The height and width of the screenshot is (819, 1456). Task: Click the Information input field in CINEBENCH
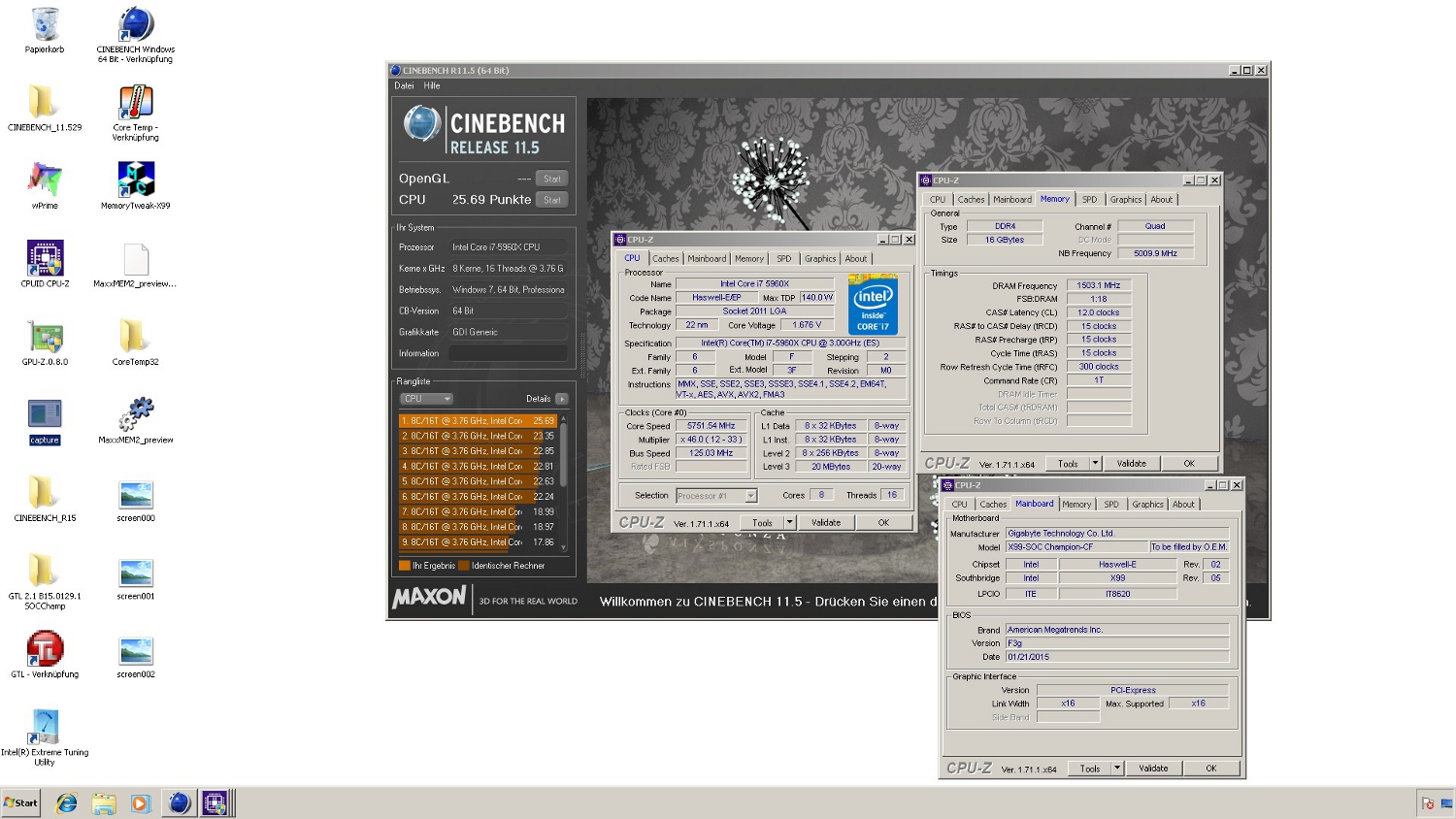click(508, 353)
